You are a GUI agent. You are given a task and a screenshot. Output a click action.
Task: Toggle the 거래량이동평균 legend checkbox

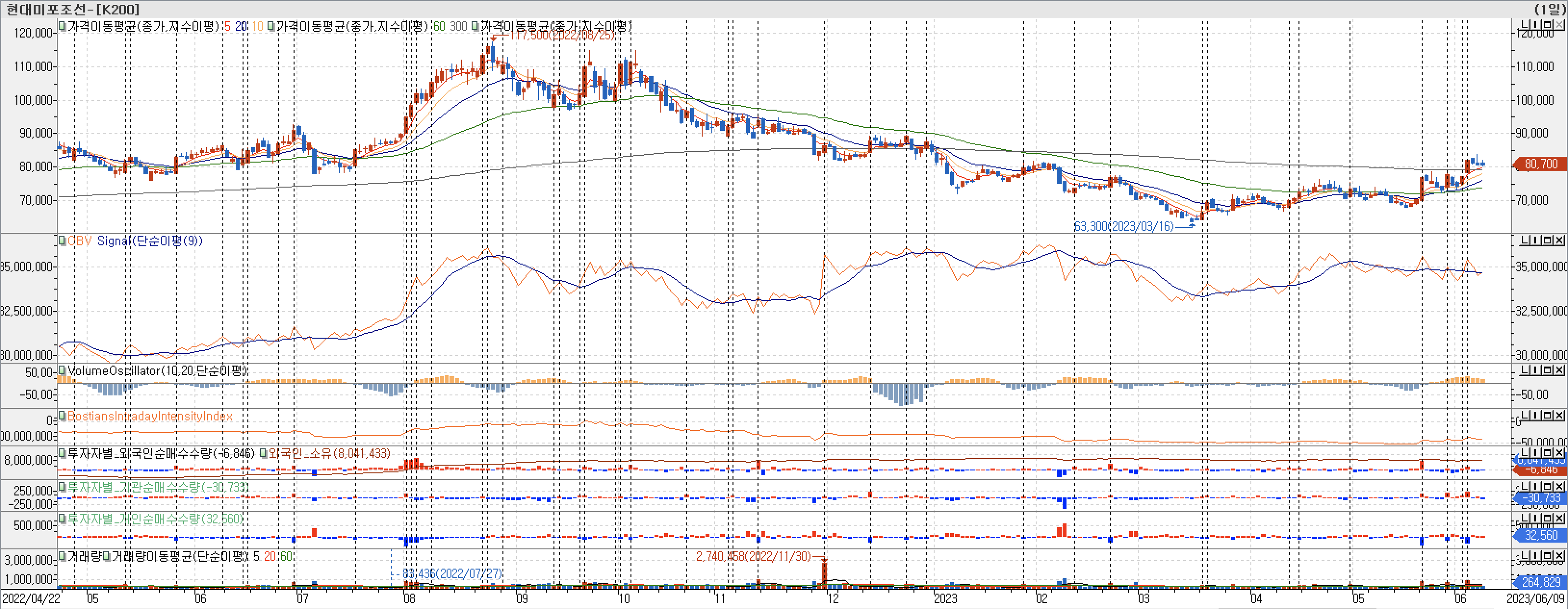click(106, 557)
